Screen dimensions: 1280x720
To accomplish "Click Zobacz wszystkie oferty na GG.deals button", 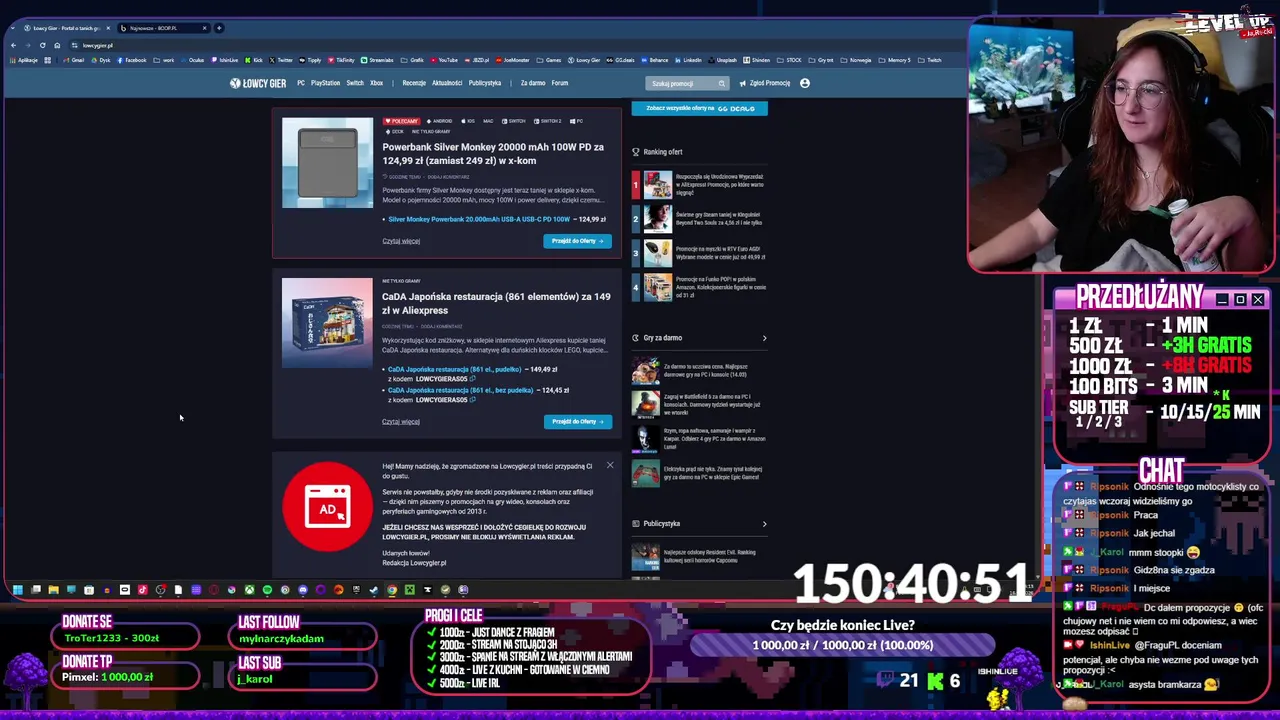I will 700,108.
